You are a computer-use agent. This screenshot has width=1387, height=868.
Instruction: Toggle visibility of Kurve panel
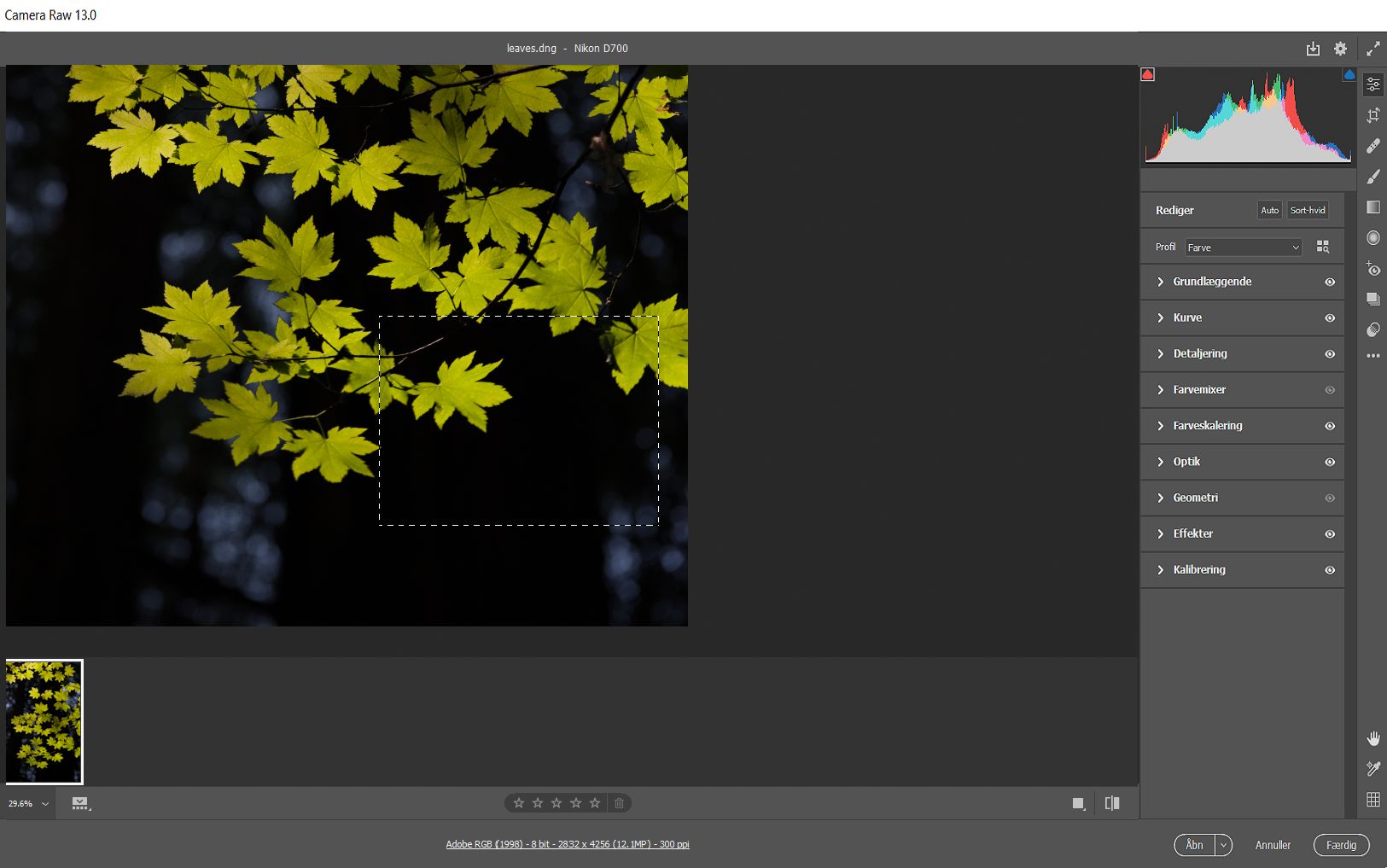click(1330, 317)
